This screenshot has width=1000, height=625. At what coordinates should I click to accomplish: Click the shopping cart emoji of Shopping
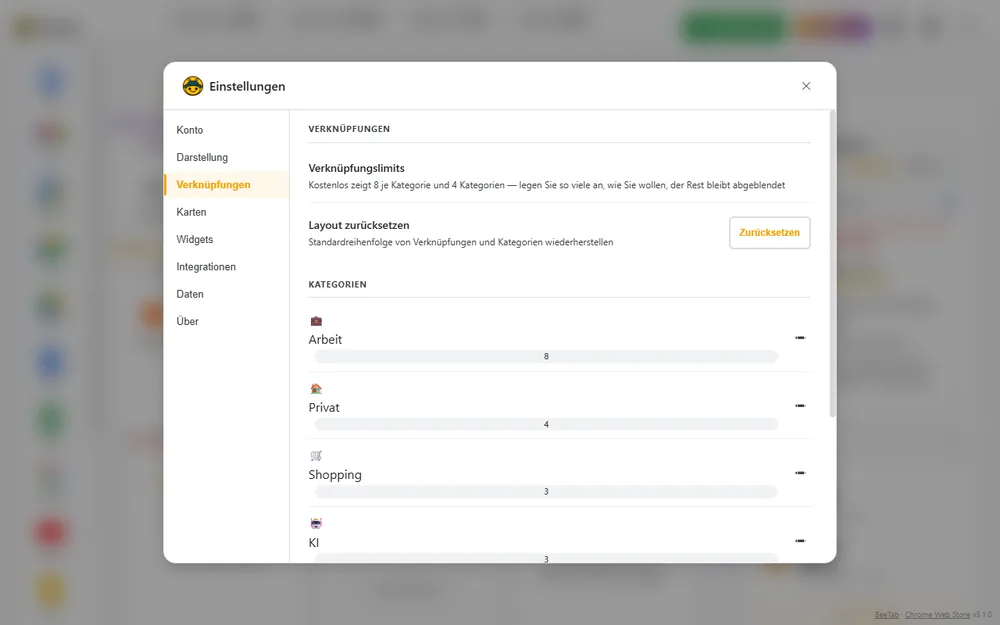[x=316, y=455]
